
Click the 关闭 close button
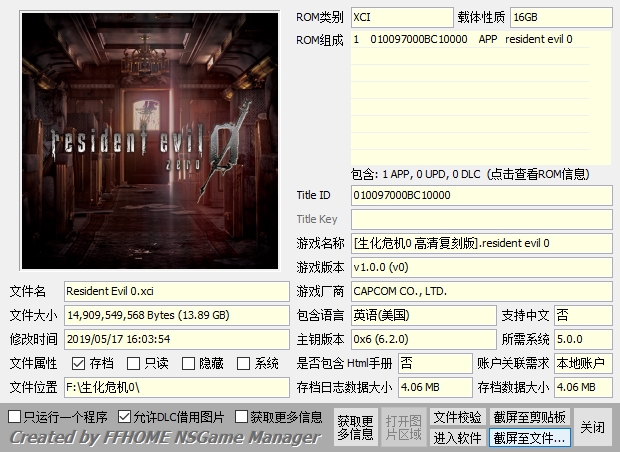click(592, 427)
